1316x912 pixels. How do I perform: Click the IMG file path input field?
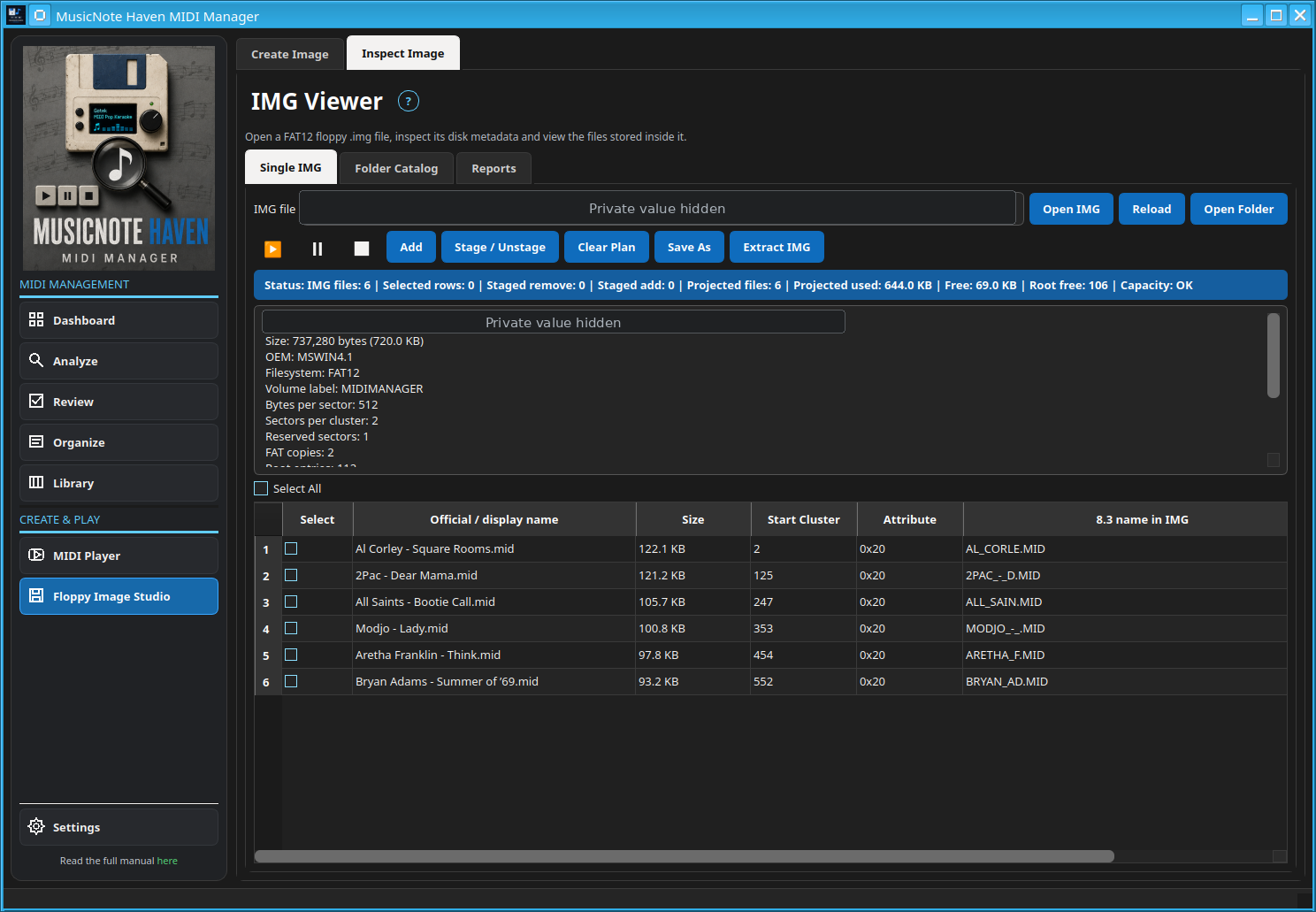coord(657,209)
